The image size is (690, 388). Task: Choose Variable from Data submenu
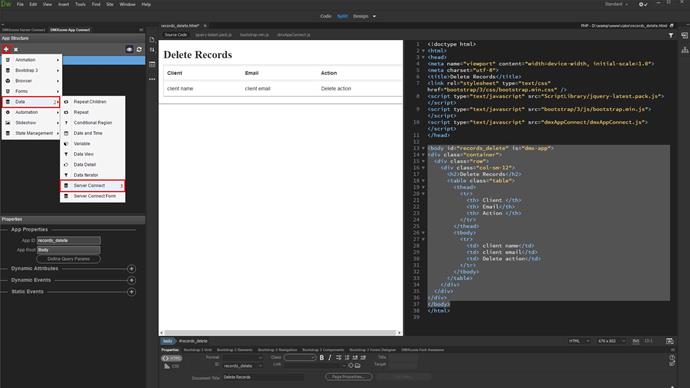pos(92,144)
